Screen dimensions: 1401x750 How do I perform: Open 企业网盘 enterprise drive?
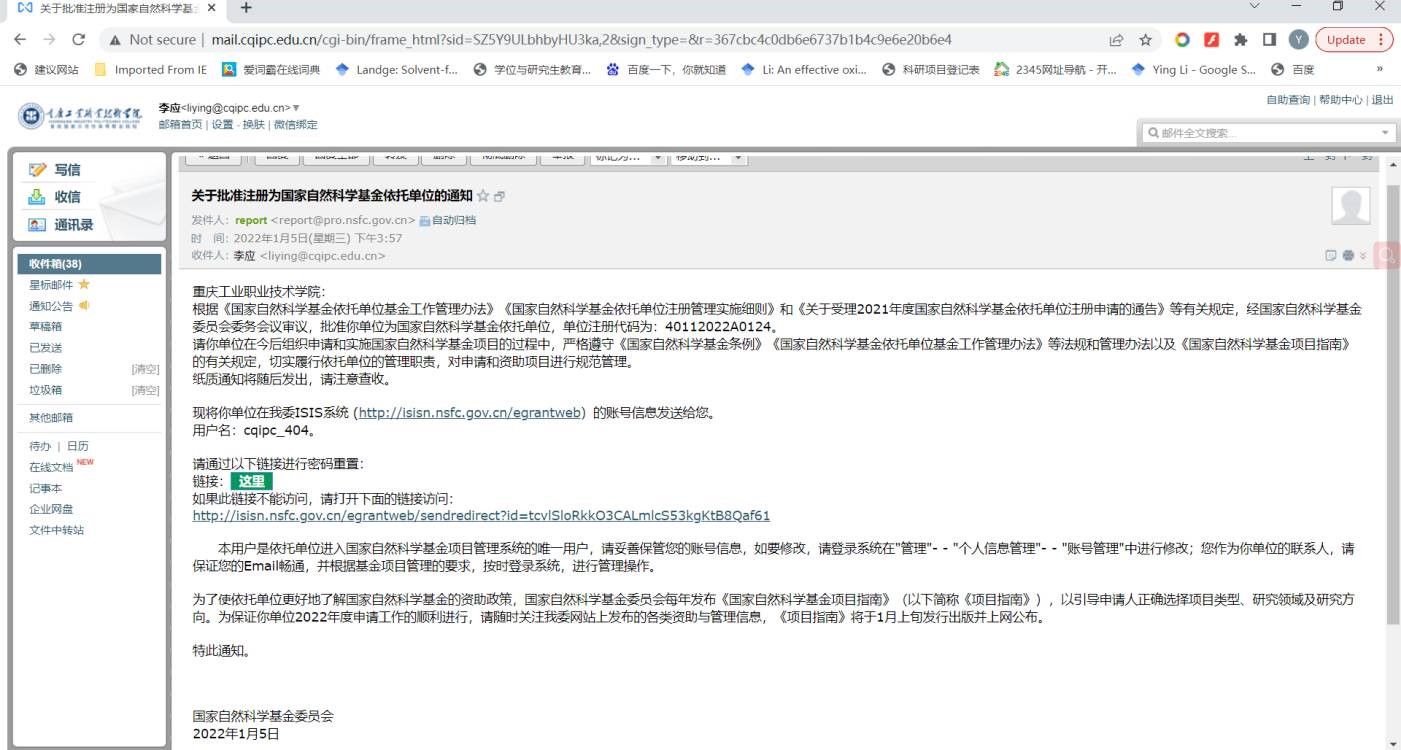click(x=51, y=509)
